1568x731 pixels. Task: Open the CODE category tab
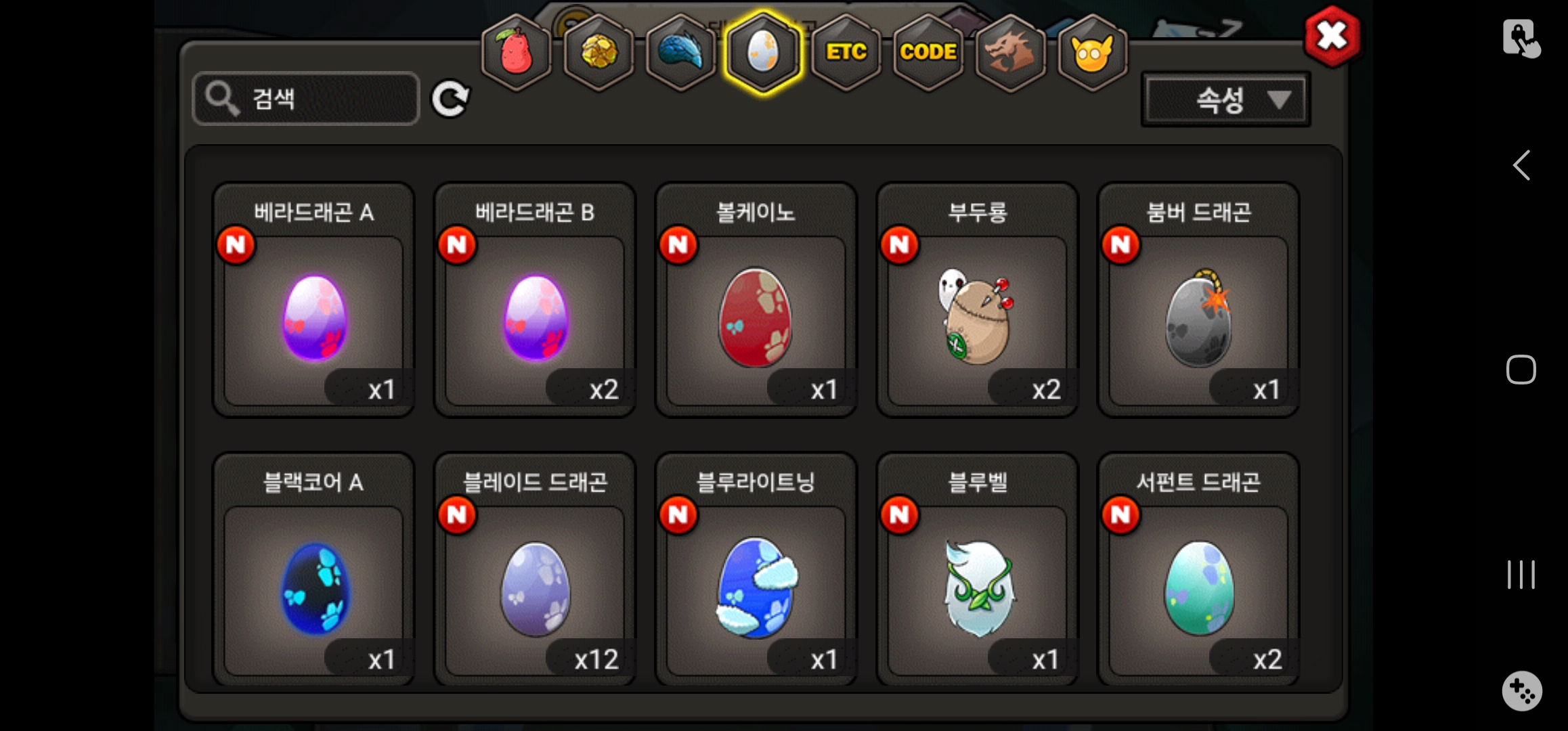(x=928, y=53)
